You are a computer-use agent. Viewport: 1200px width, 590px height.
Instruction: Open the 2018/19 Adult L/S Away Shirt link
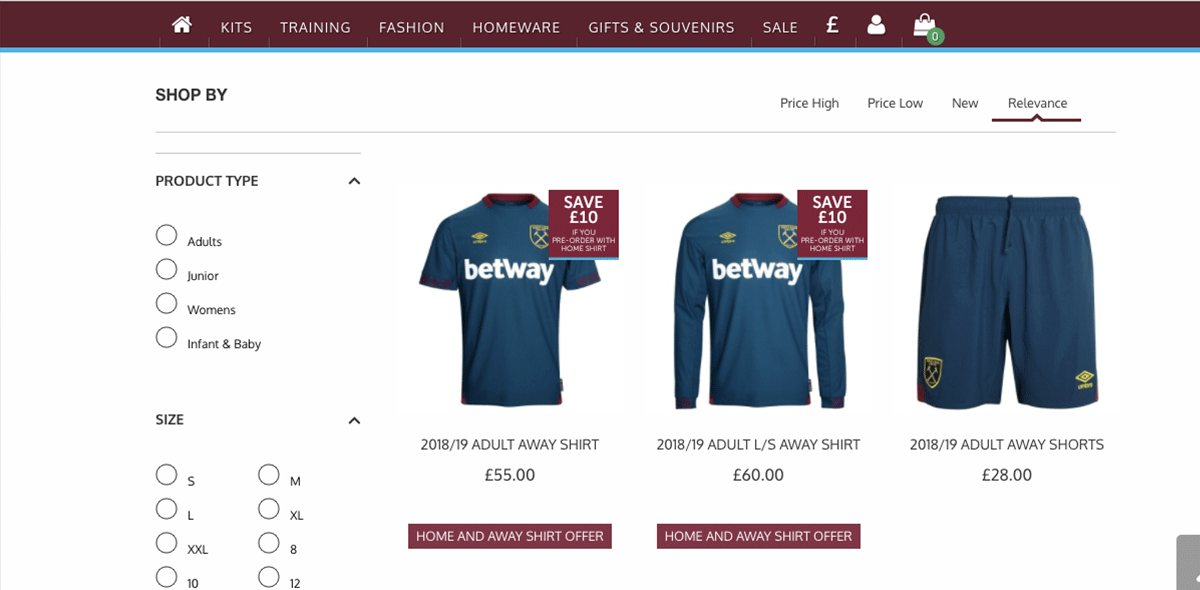pyautogui.click(x=758, y=444)
